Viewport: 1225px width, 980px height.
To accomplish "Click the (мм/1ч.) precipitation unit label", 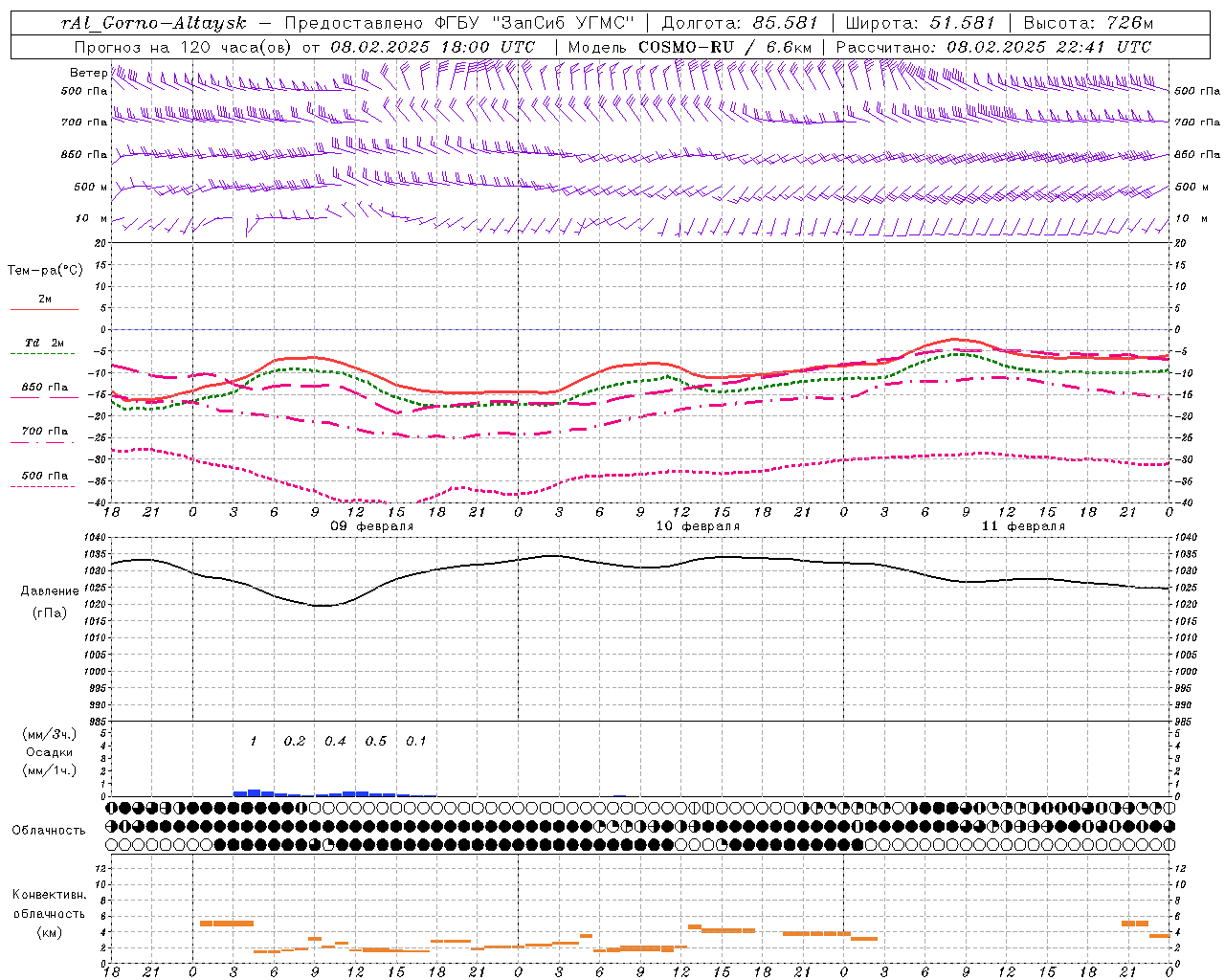I will pos(49,770).
